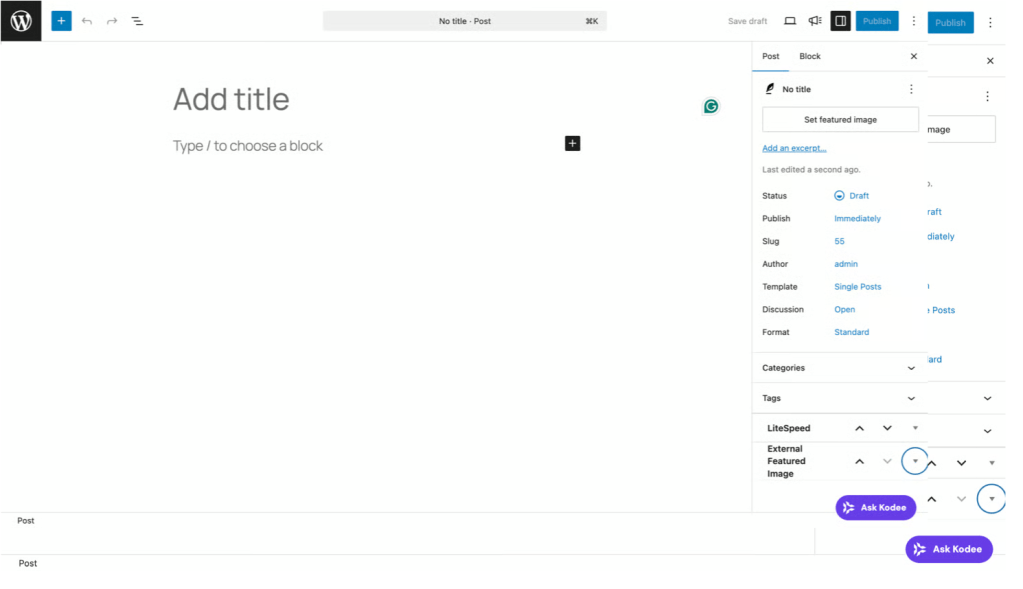
Task: Open the block inserter plus button
Action: click(x=61, y=21)
